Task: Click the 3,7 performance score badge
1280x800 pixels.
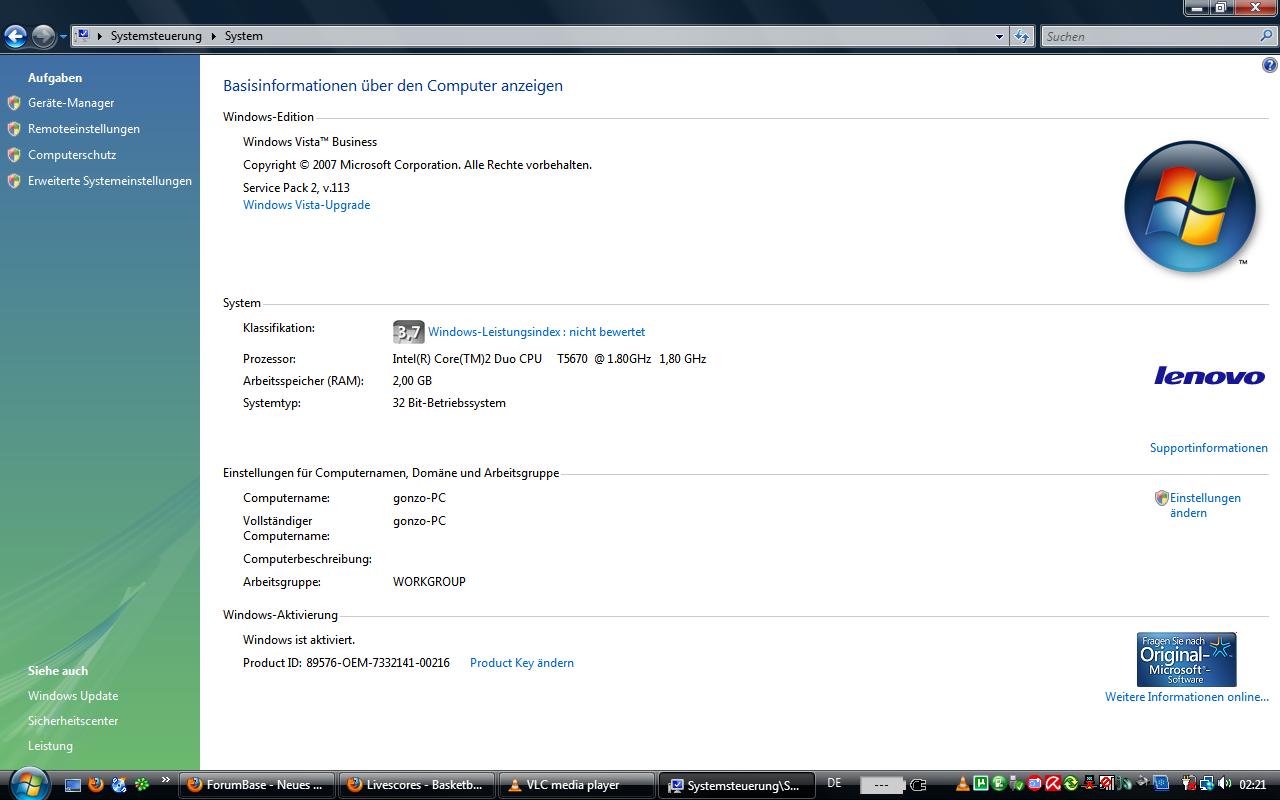Action: (x=409, y=332)
